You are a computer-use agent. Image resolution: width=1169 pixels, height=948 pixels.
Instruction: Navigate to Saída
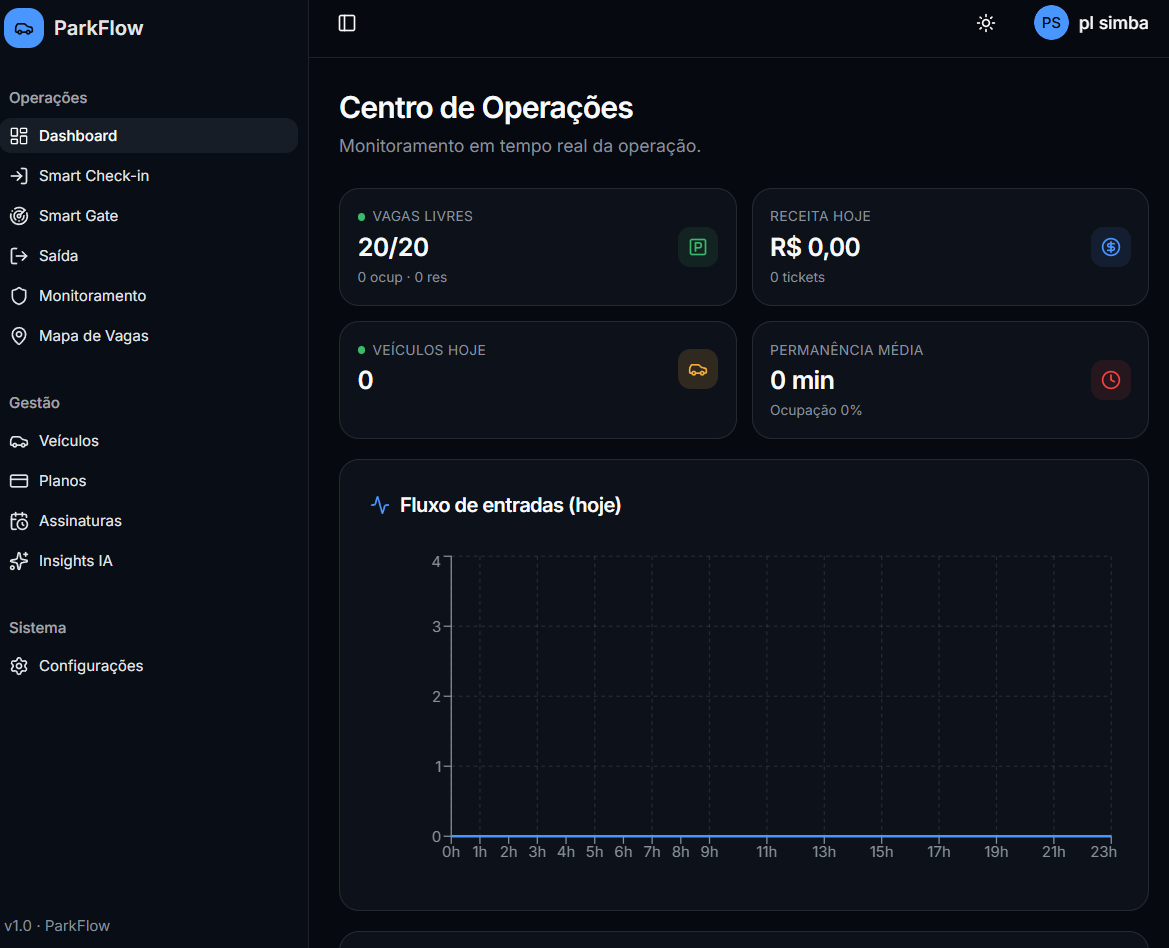pos(149,256)
